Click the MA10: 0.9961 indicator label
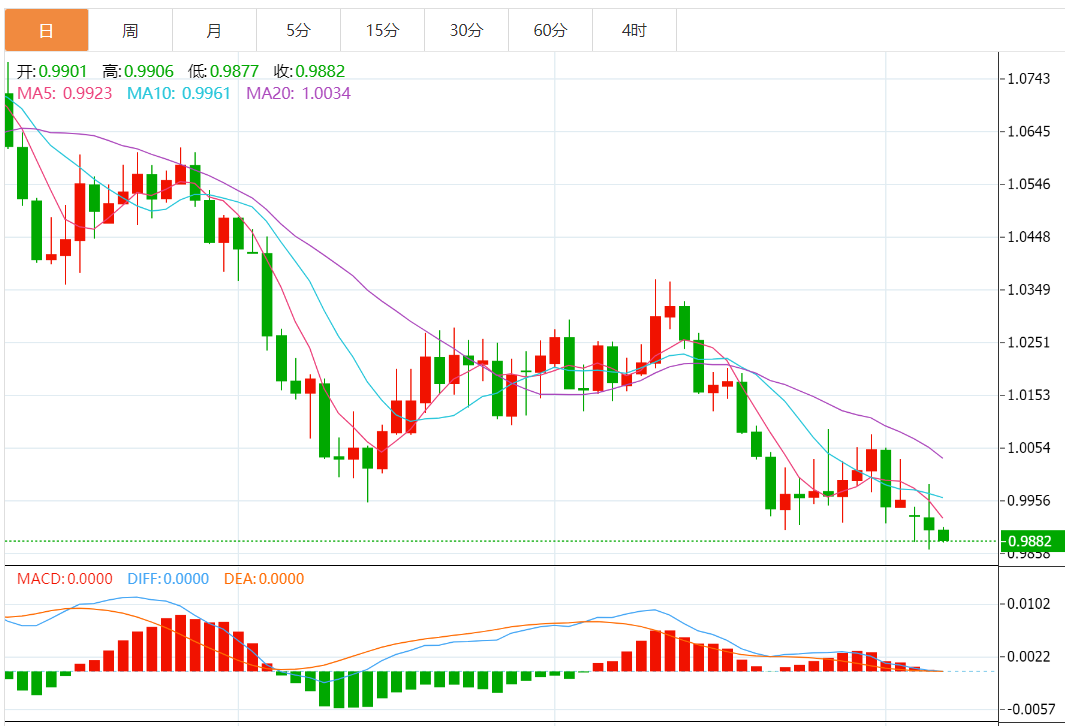Screen dimensions: 1065x726 pyautogui.click(x=179, y=93)
